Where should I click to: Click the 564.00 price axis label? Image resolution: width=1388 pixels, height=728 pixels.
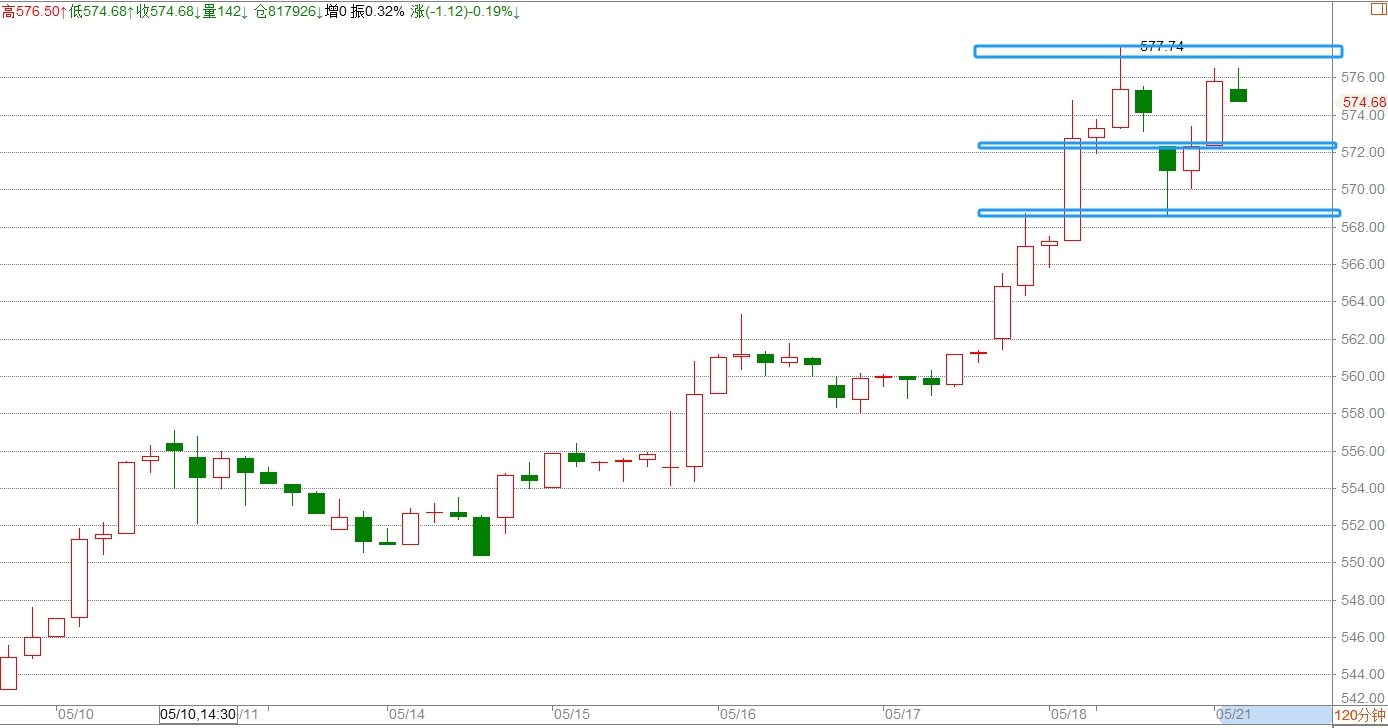click(1363, 301)
